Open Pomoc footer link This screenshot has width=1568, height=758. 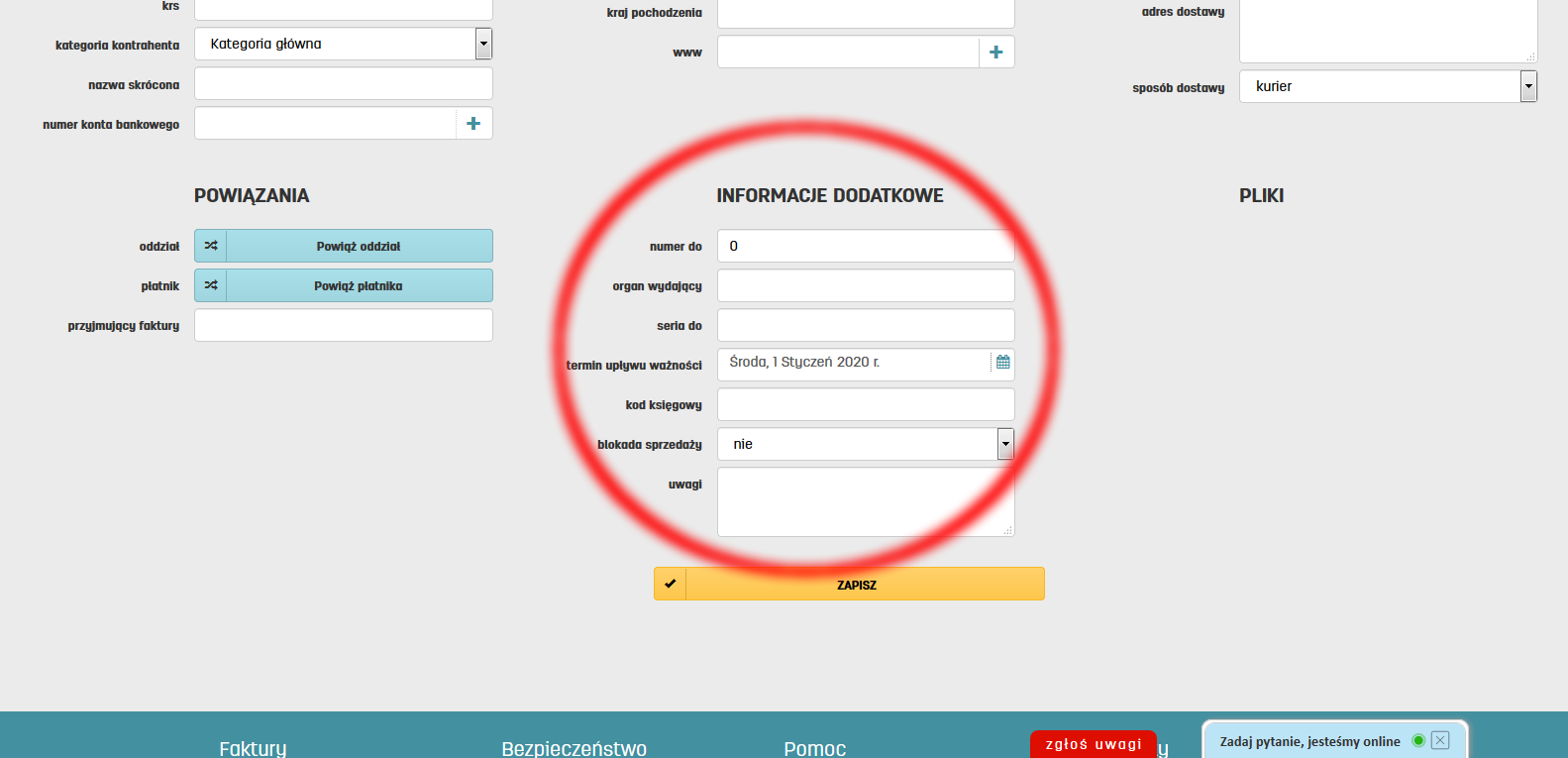pyautogui.click(x=814, y=748)
